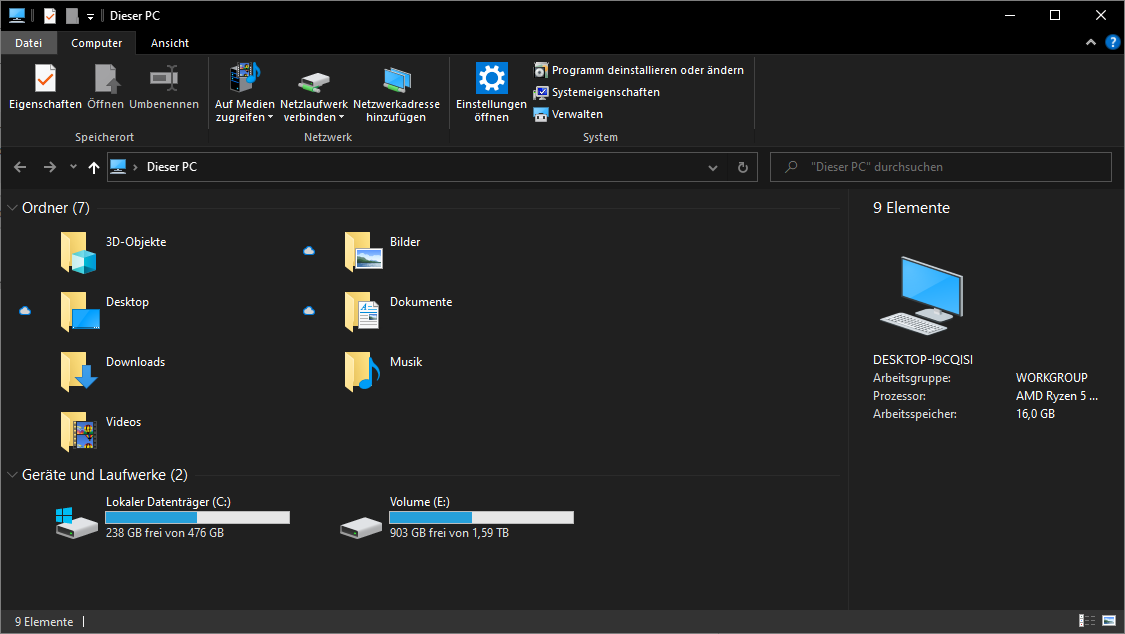Click the DESKTOP-I9CQISI computer name
The image size is (1125, 634).
click(x=923, y=360)
